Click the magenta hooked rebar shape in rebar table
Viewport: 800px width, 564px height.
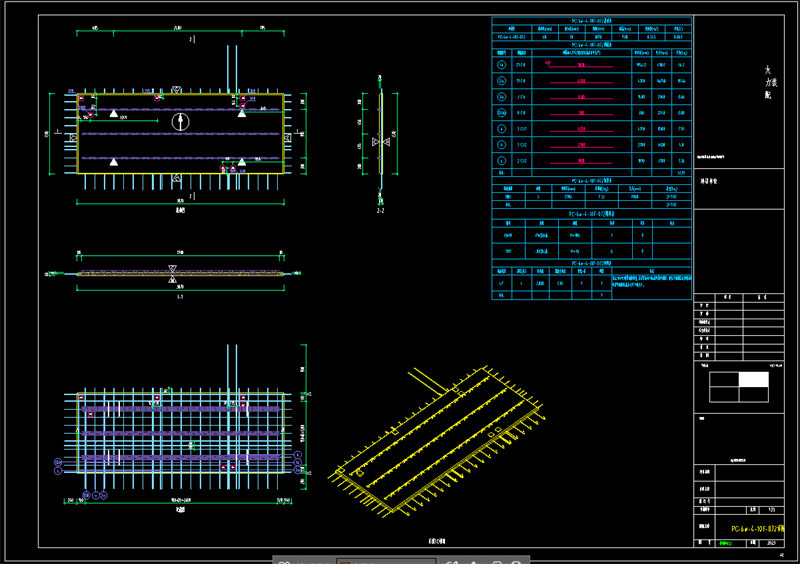[x=580, y=65]
